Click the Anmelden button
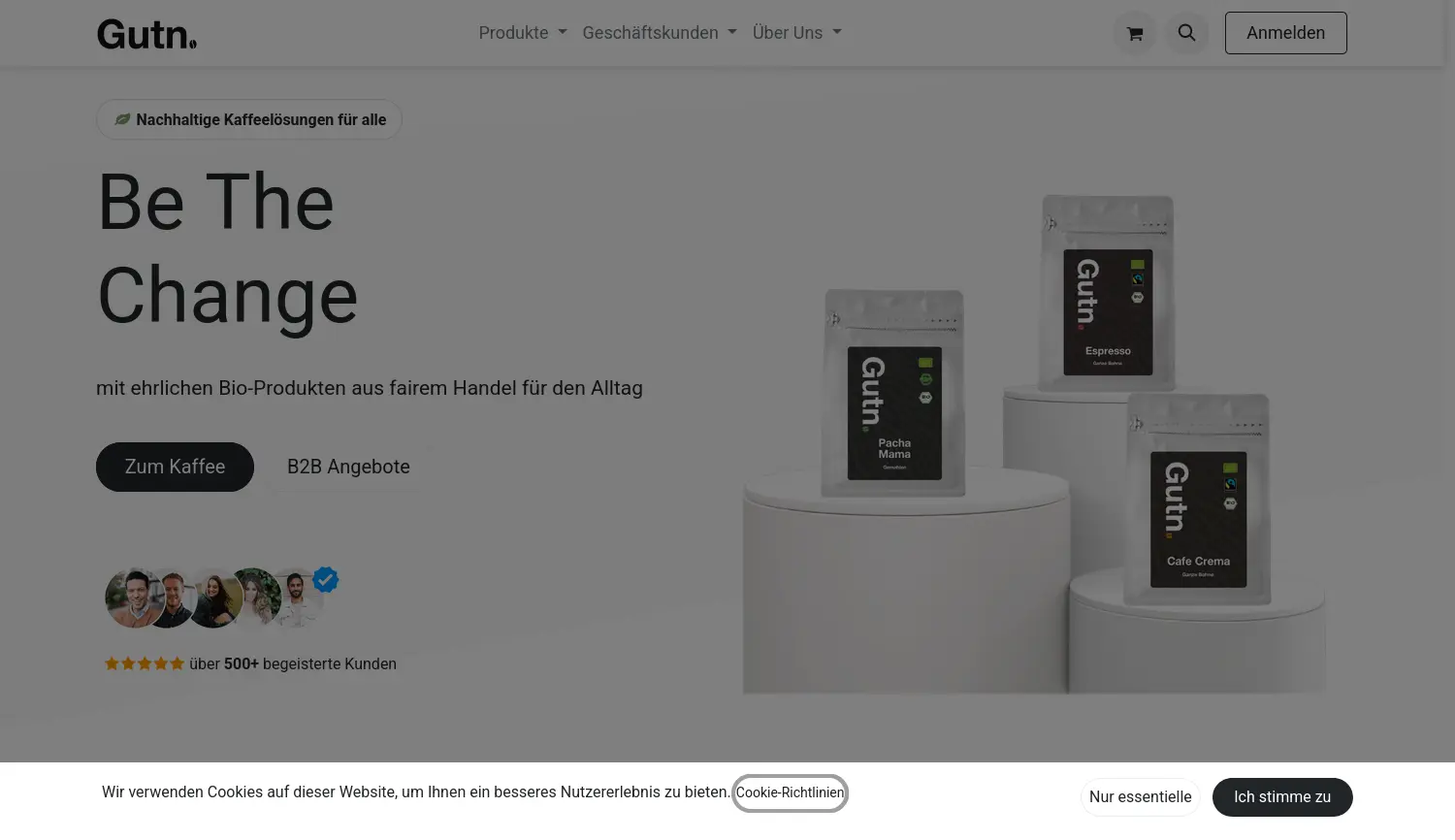 pos(1285,32)
